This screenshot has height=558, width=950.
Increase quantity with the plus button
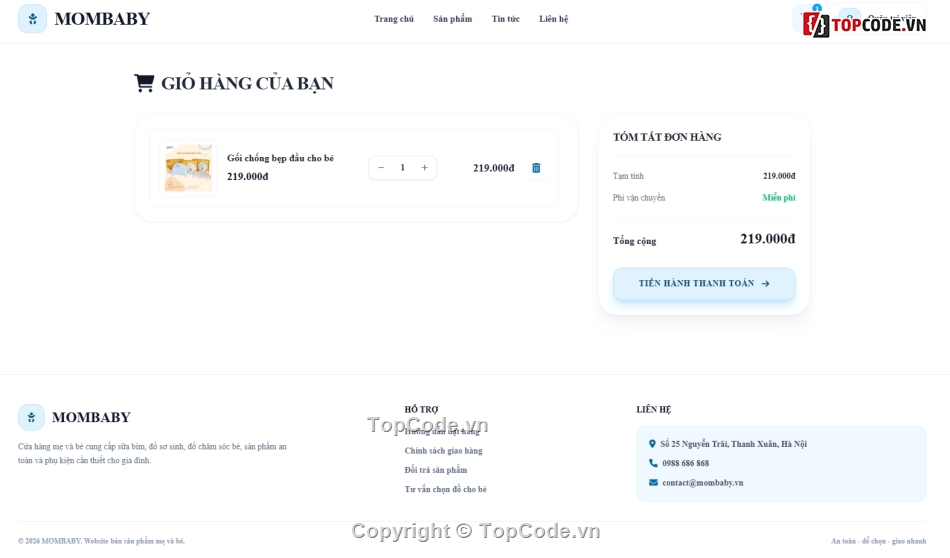[x=424, y=168]
